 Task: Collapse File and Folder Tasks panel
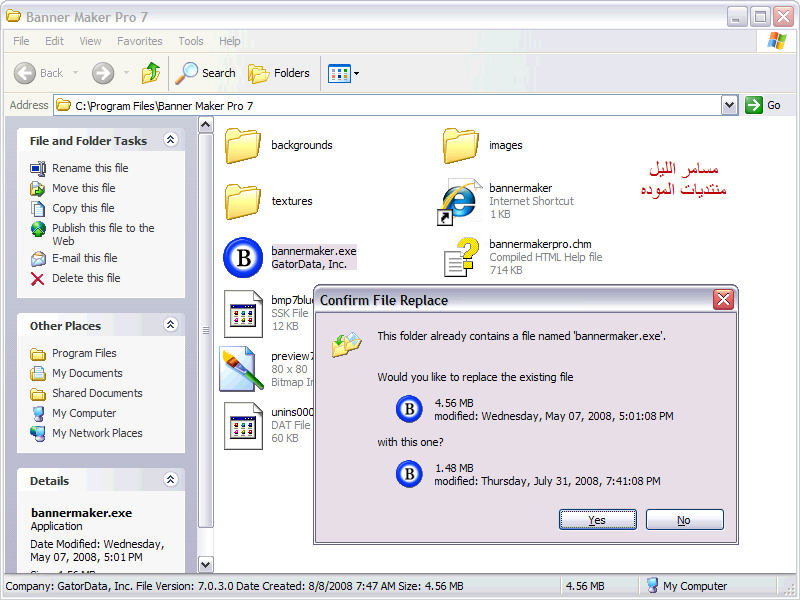(x=170, y=139)
